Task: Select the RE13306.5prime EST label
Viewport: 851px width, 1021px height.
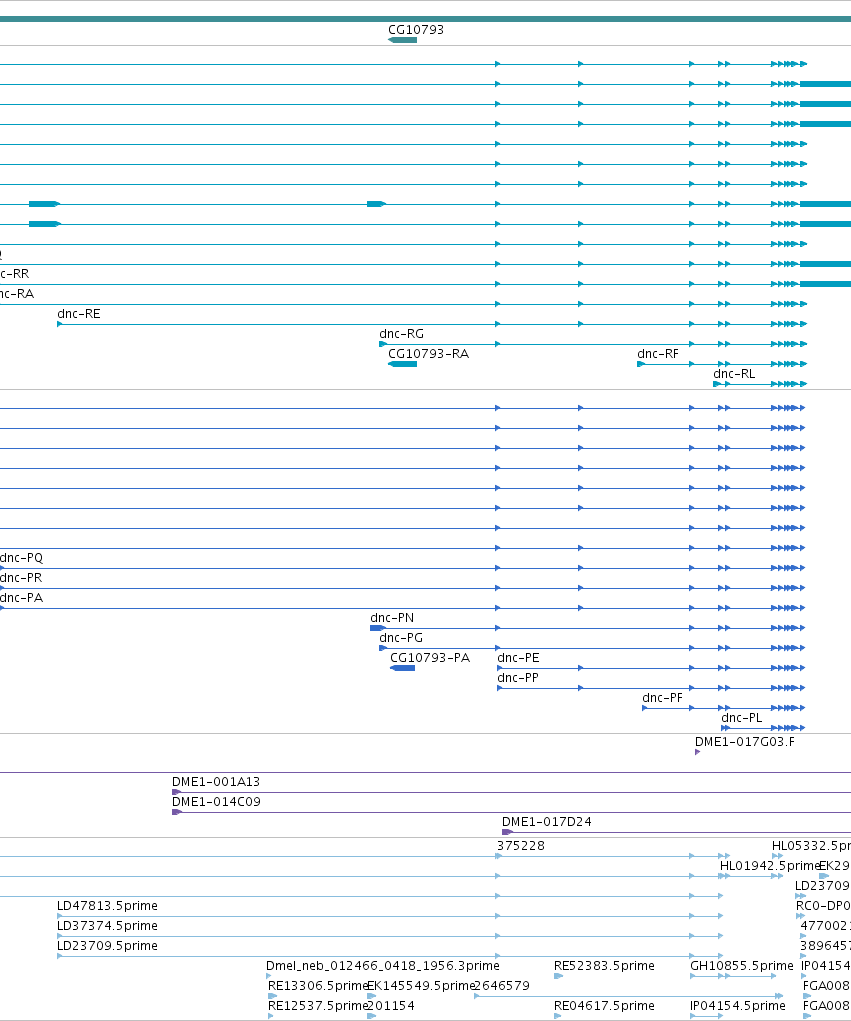Action: [318, 986]
